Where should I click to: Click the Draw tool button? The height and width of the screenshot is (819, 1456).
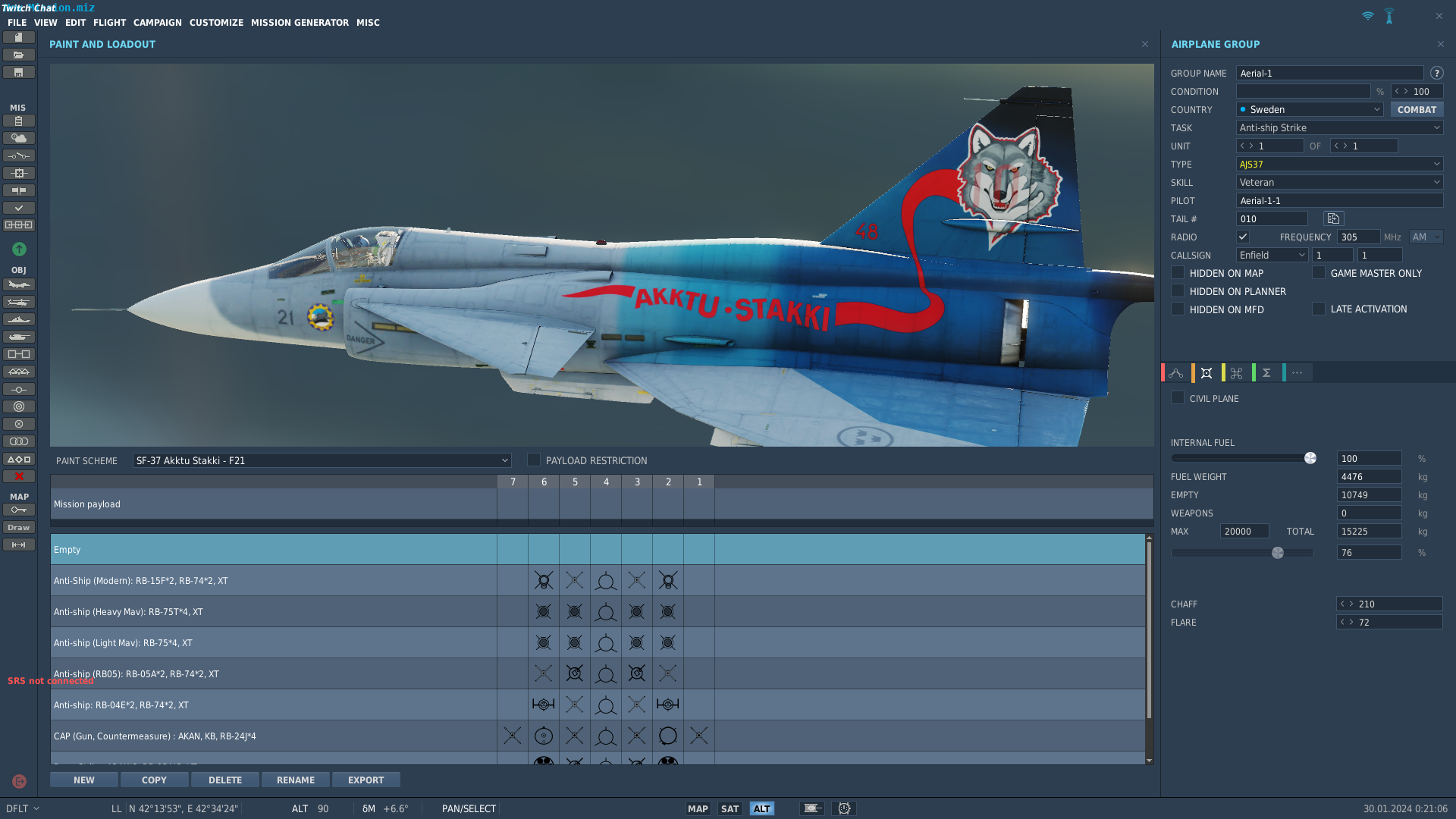19,527
